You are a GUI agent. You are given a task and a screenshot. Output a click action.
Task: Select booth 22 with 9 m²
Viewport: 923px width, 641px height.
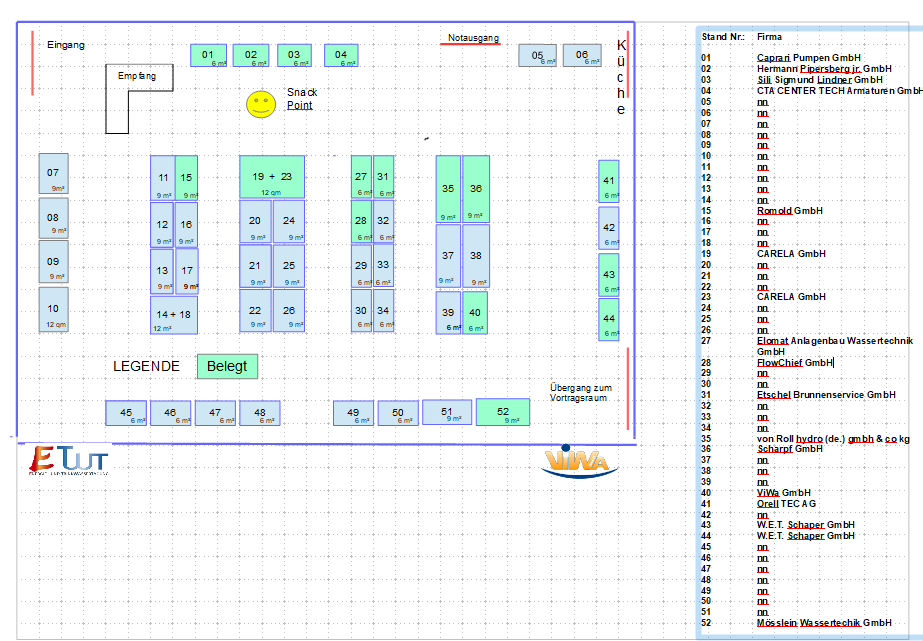click(255, 311)
